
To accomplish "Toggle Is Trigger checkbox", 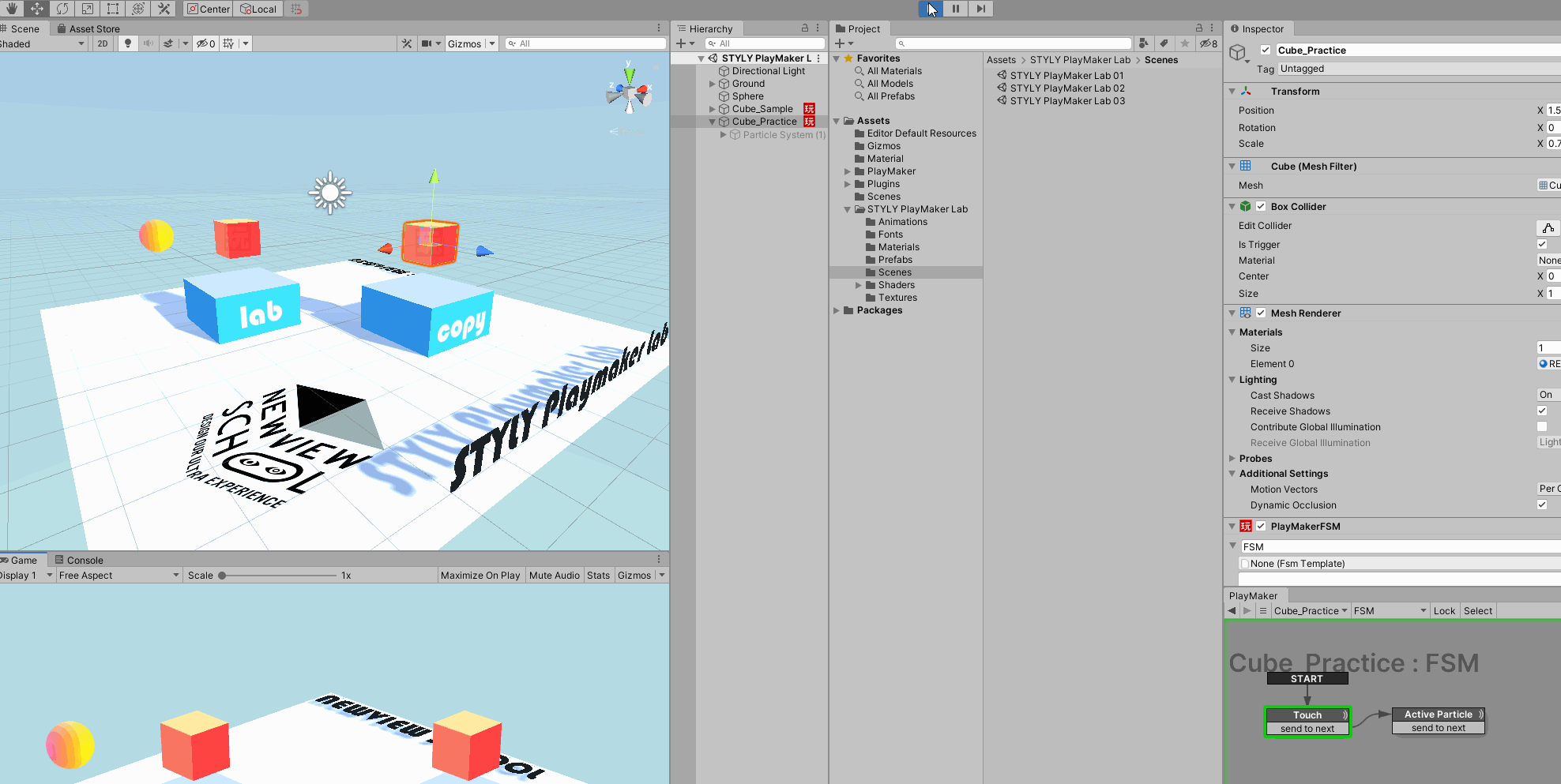I will [x=1542, y=244].
